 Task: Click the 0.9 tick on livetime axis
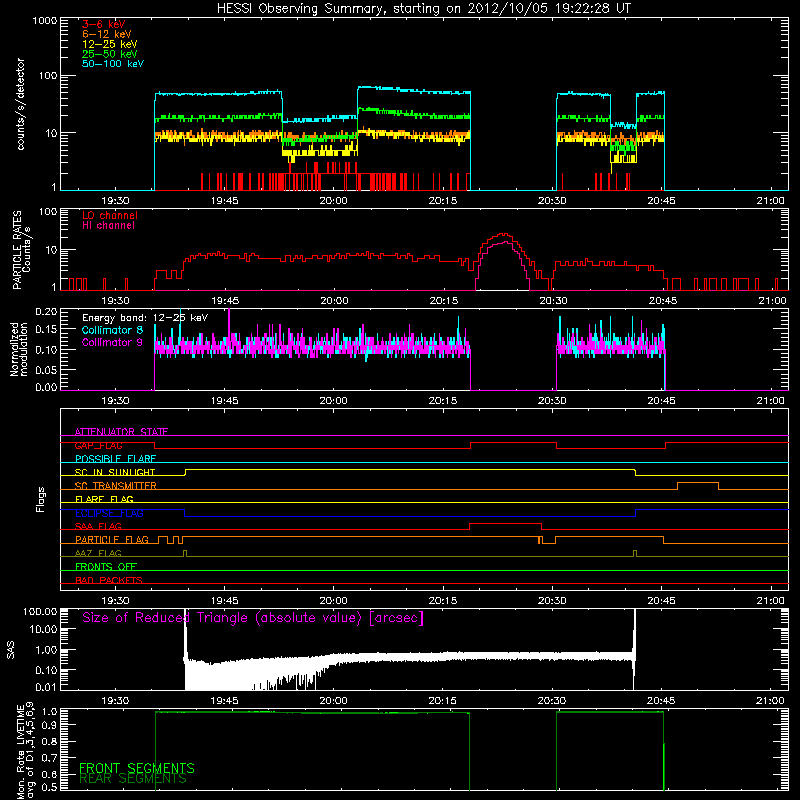49,725
